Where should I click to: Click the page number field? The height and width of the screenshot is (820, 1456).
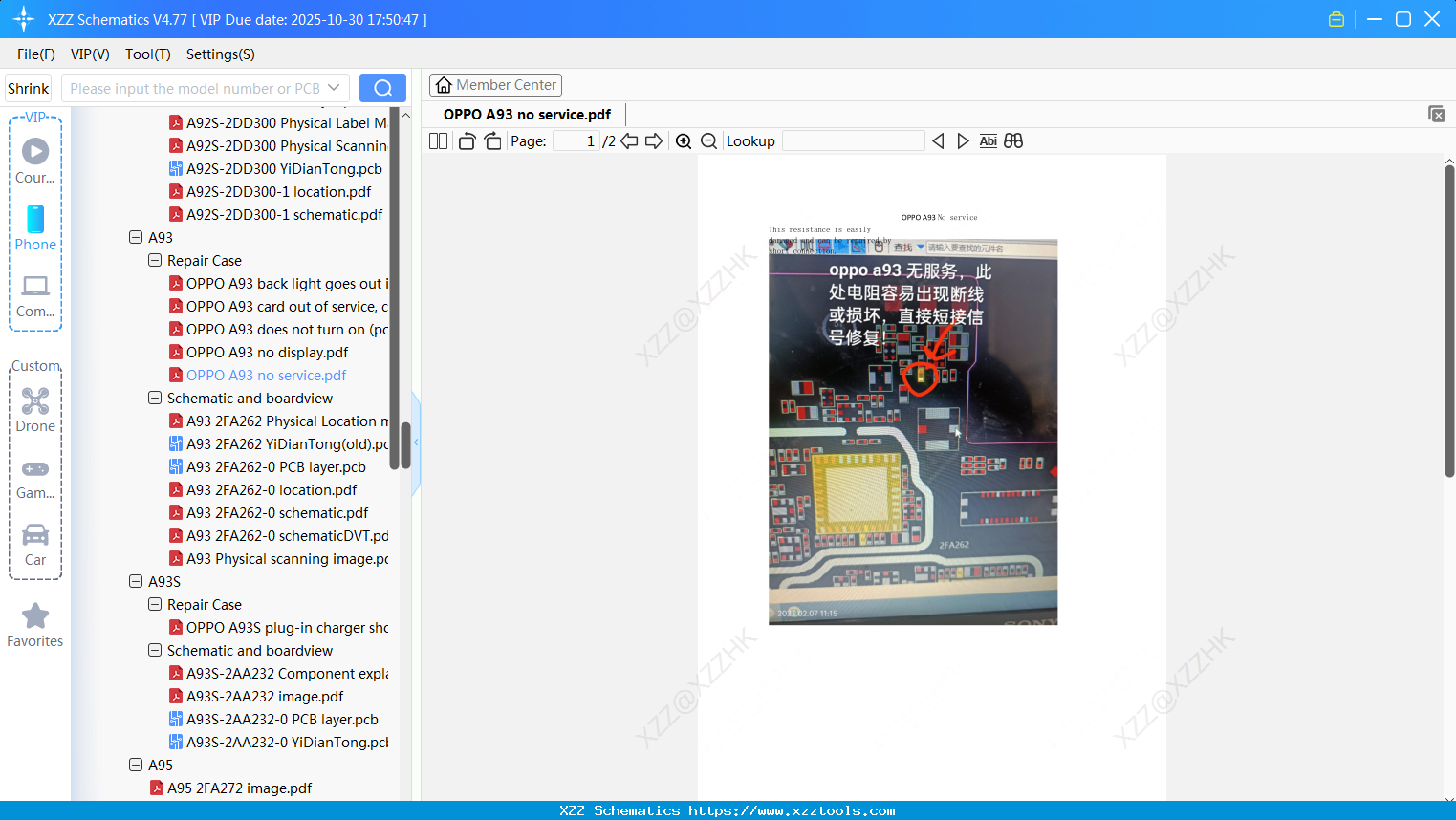(x=576, y=141)
